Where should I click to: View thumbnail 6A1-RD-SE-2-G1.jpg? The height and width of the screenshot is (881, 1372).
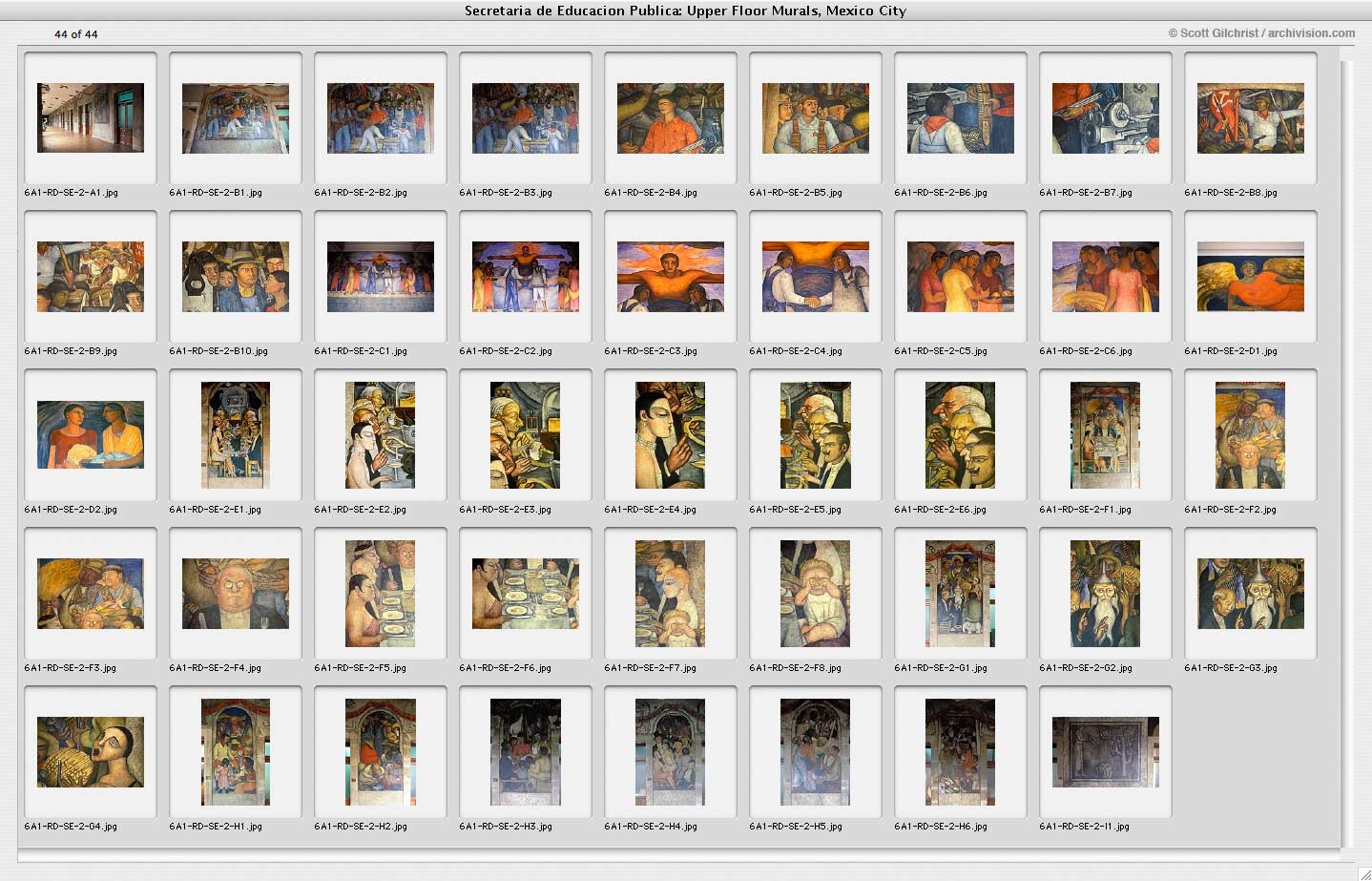tap(961, 594)
